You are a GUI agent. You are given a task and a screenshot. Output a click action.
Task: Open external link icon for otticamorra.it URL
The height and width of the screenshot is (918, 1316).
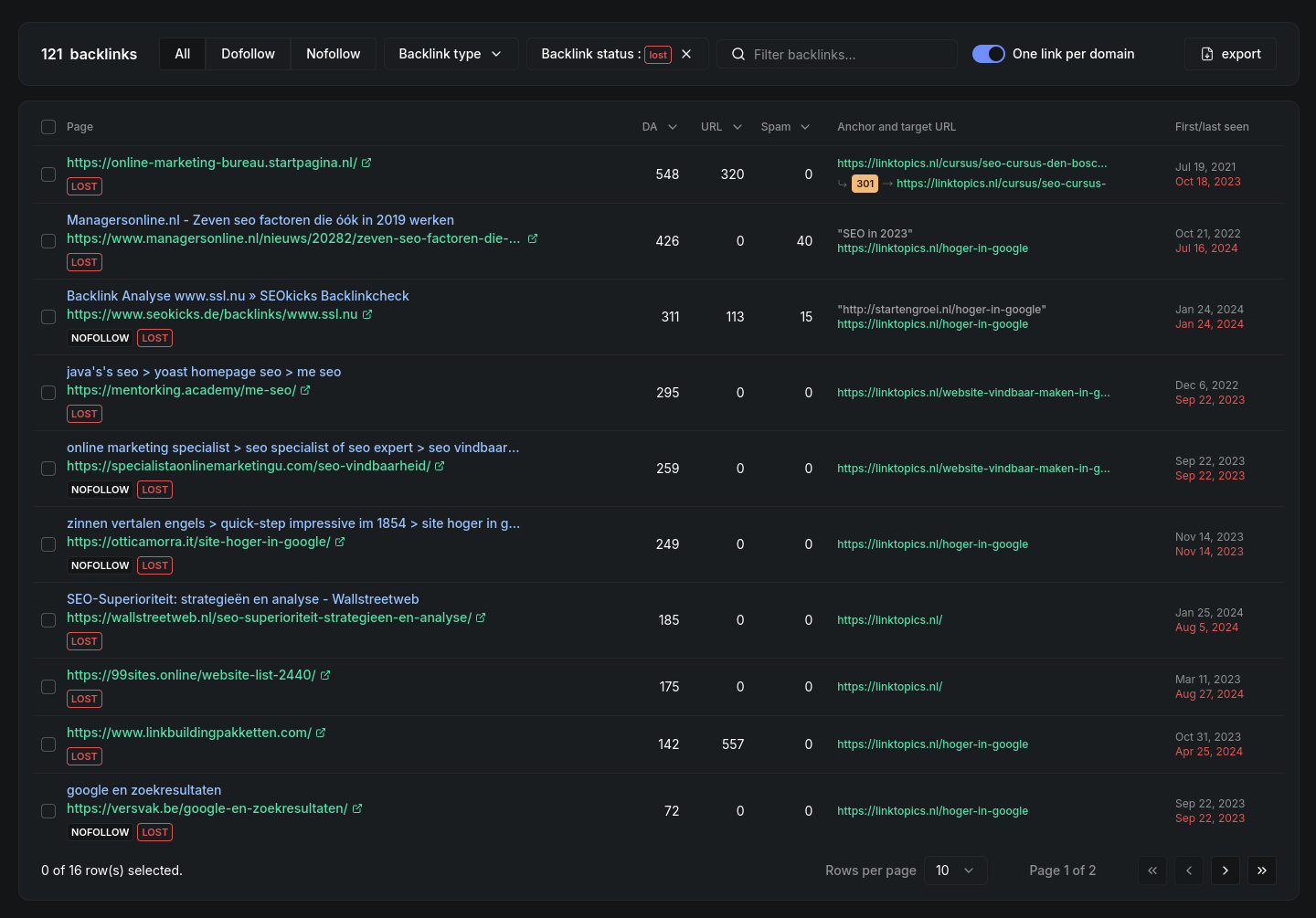pos(340,542)
